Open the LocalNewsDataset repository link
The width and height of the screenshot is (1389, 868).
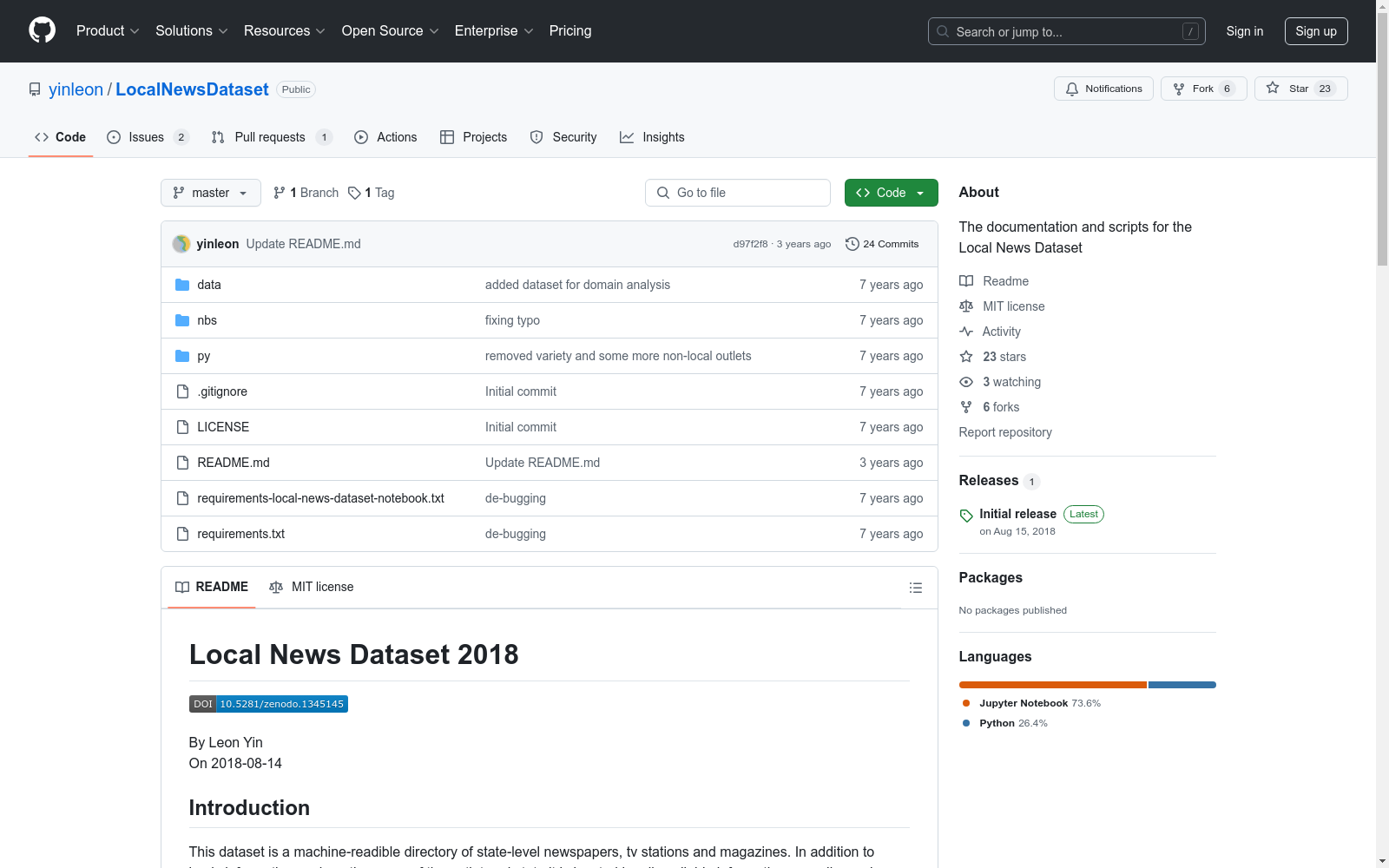click(x=192, y=89)
